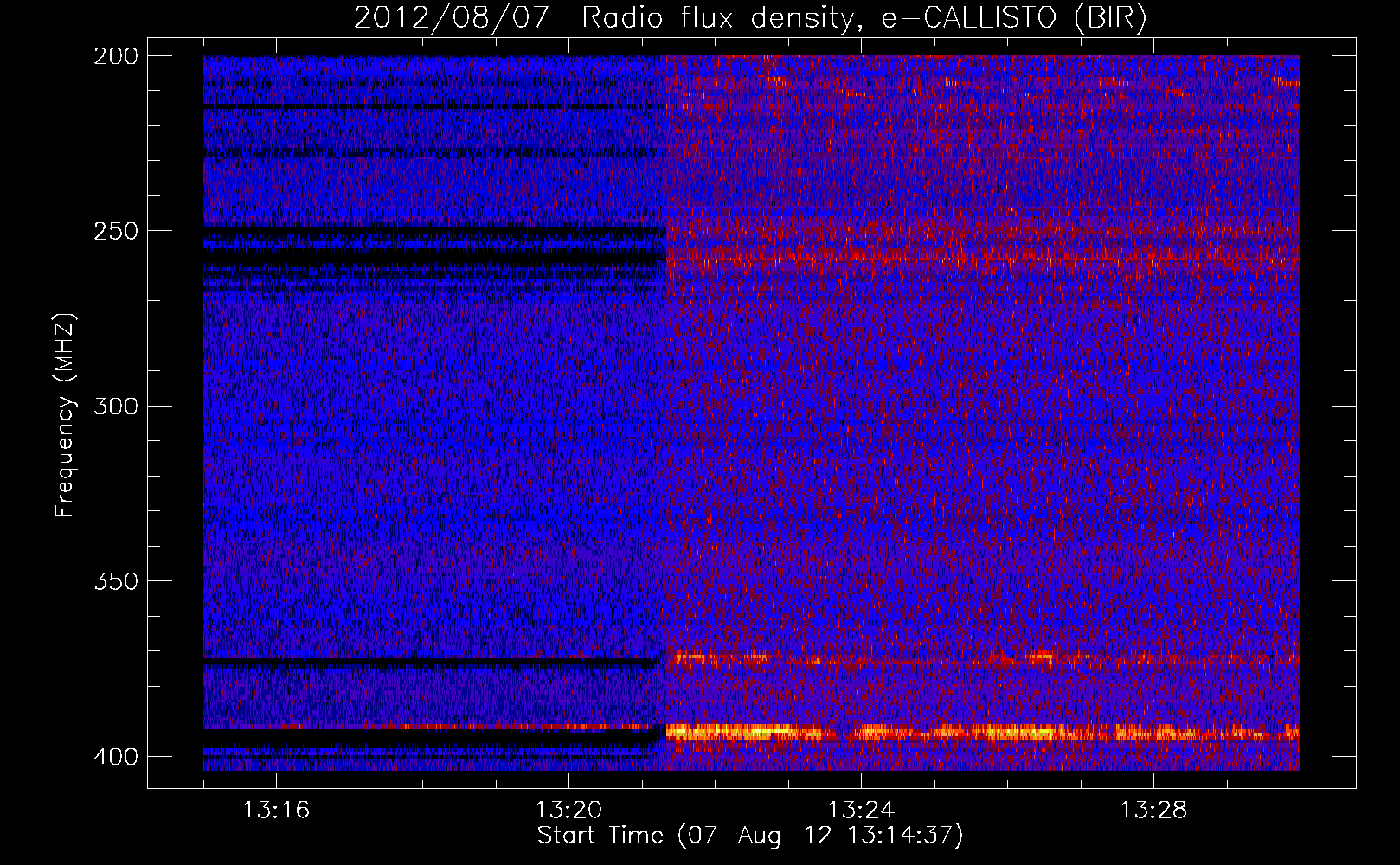The image size is (1400, 865).
Task: Click the 13:24 time tick label
Action: [861, 811]
